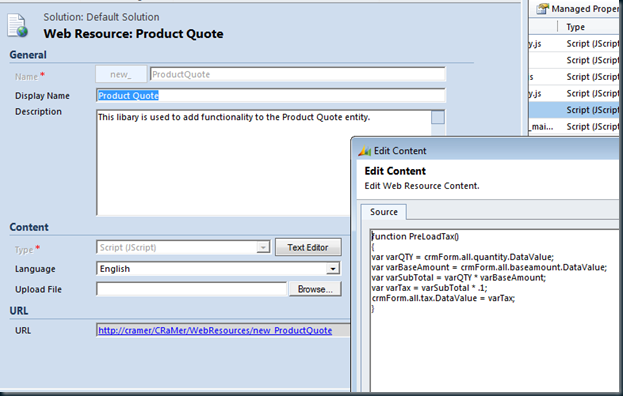
Task: Select the _mai... Script row in list
Action: pos(574,127)
